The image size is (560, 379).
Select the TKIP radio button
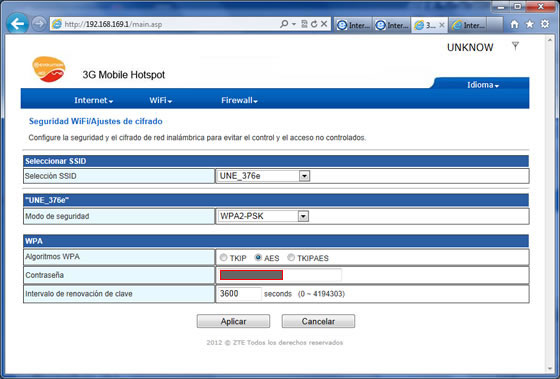224,257
